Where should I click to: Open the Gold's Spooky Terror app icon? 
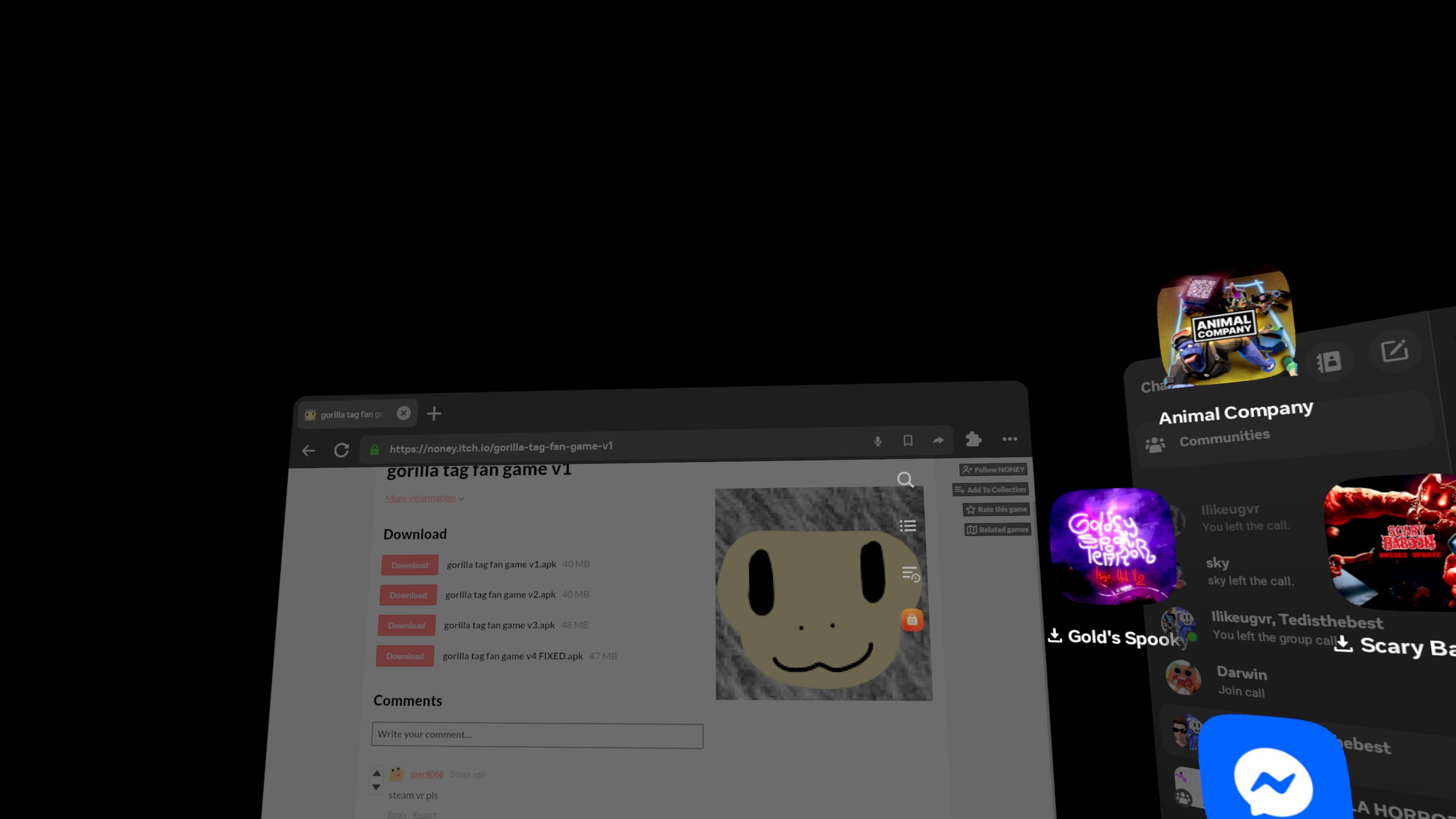1113,546
